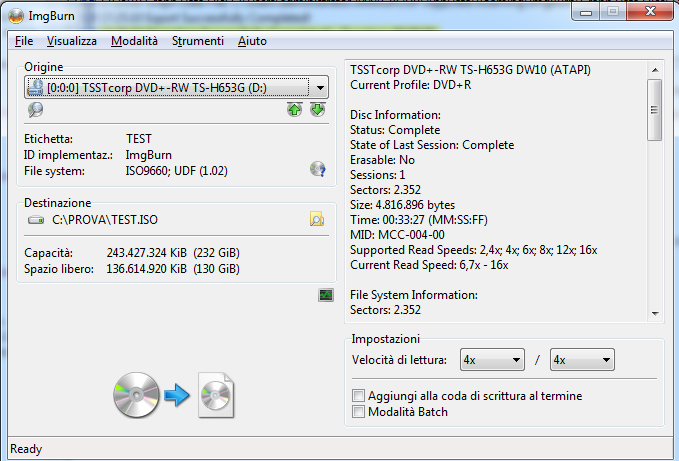Viewport: 679px width, 461px height.
Task: Open the Modalità menu
Action: [x=134, y=41]
